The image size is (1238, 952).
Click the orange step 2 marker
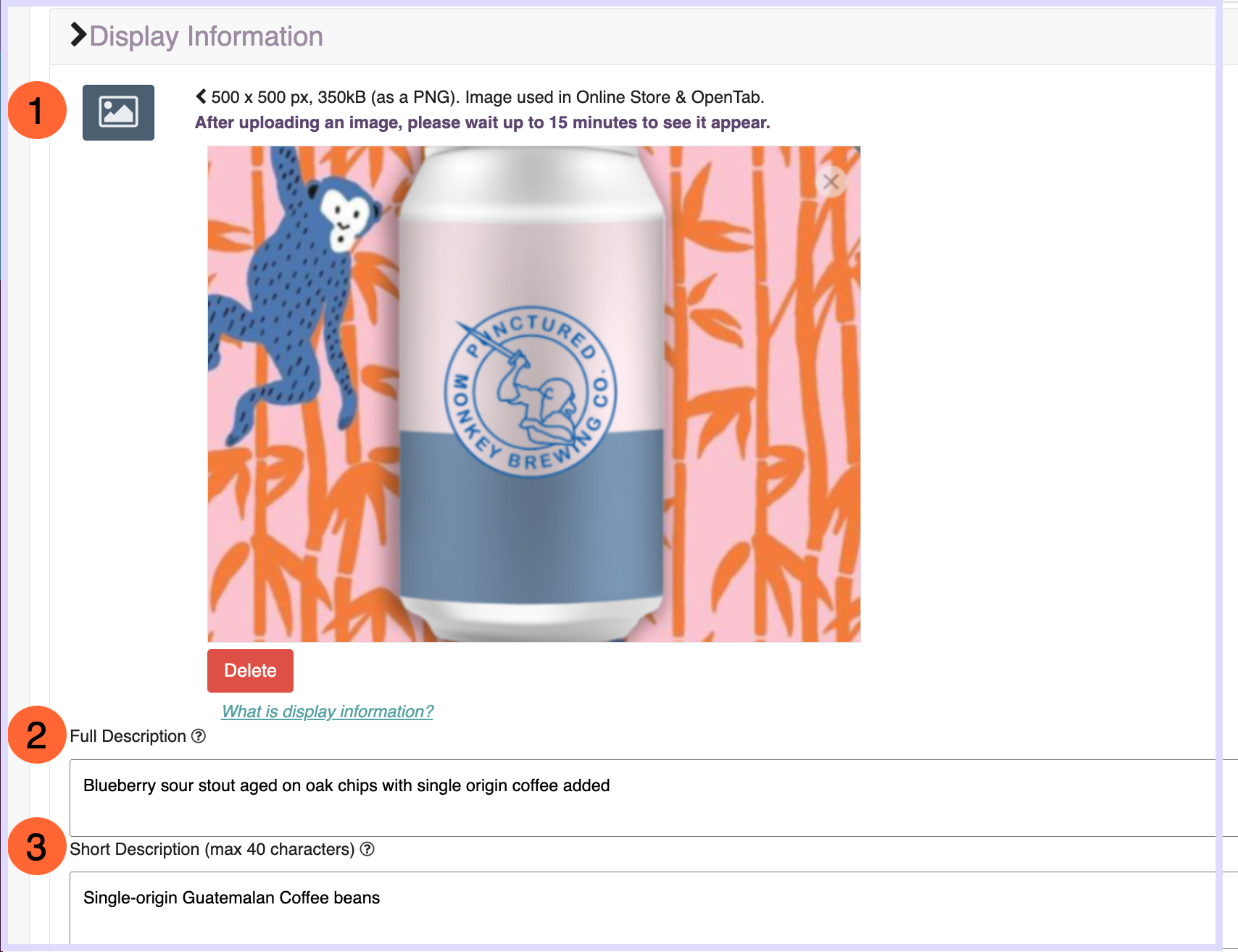click(x=37, y=735)
